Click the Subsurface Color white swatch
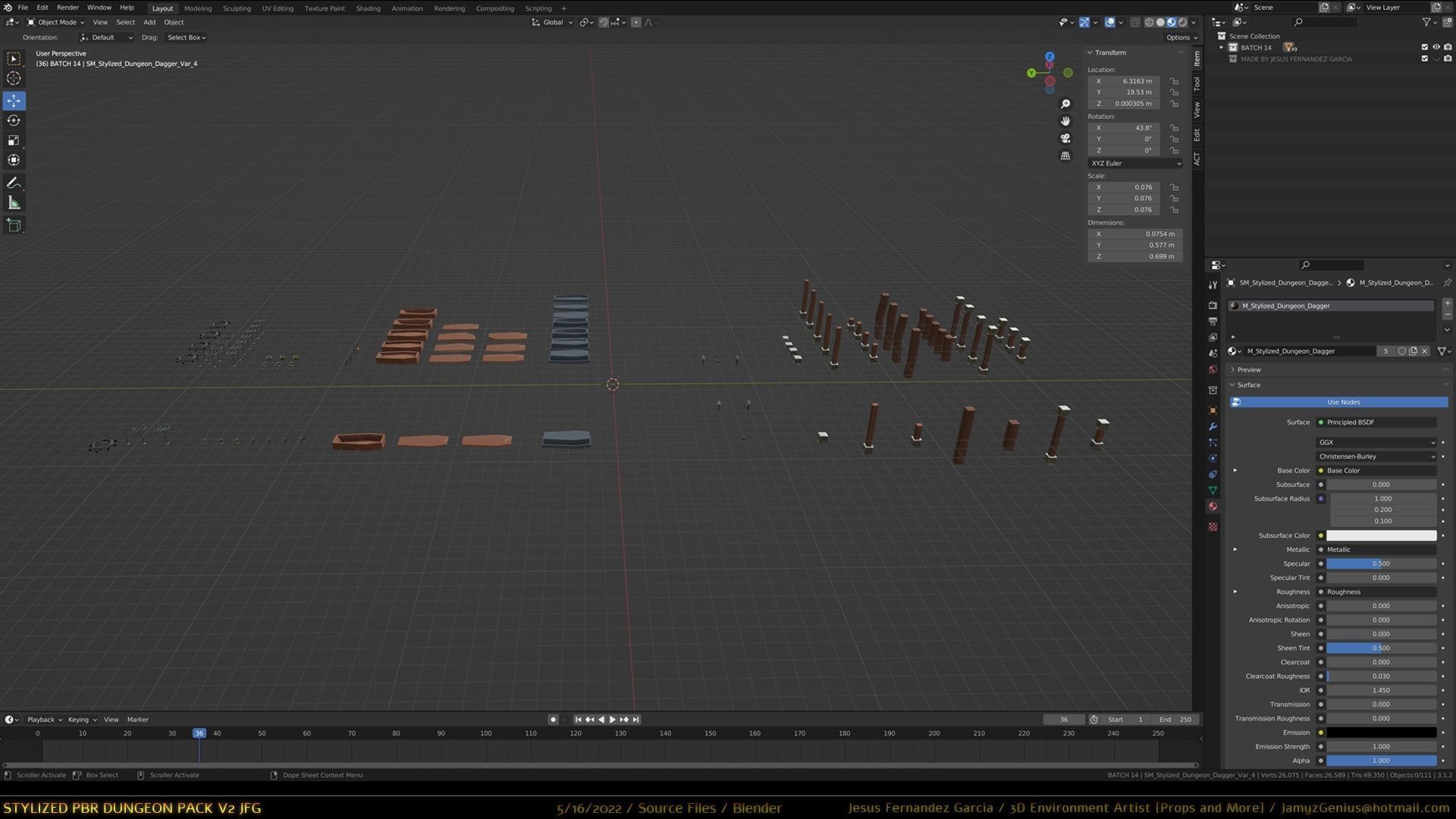The width and height of the screenshot is (1456, 819). coord(1381,535)
